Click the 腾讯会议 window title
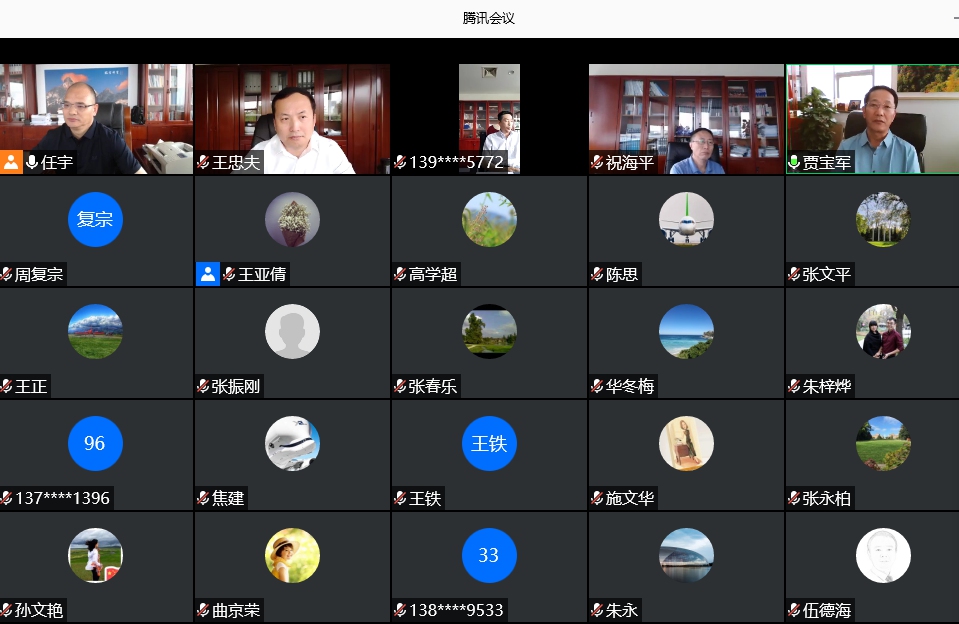The width and height of the screenshot is (959, 624). click(489, 18)
